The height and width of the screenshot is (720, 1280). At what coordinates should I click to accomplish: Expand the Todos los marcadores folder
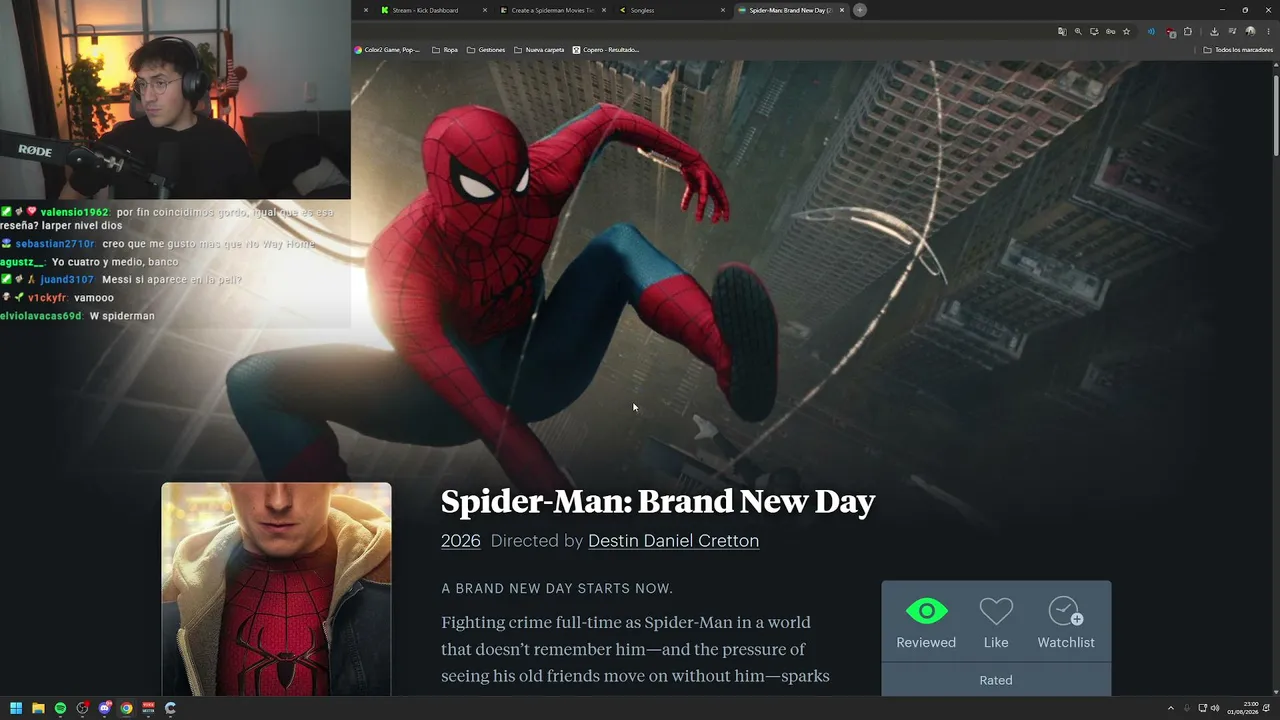click(1238, 49)
